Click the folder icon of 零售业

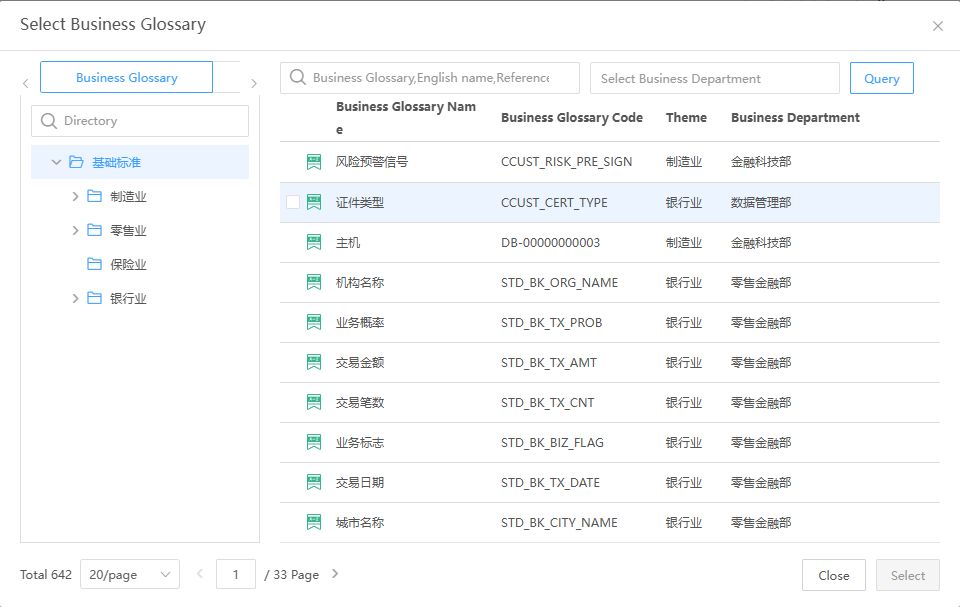[94, 230]
